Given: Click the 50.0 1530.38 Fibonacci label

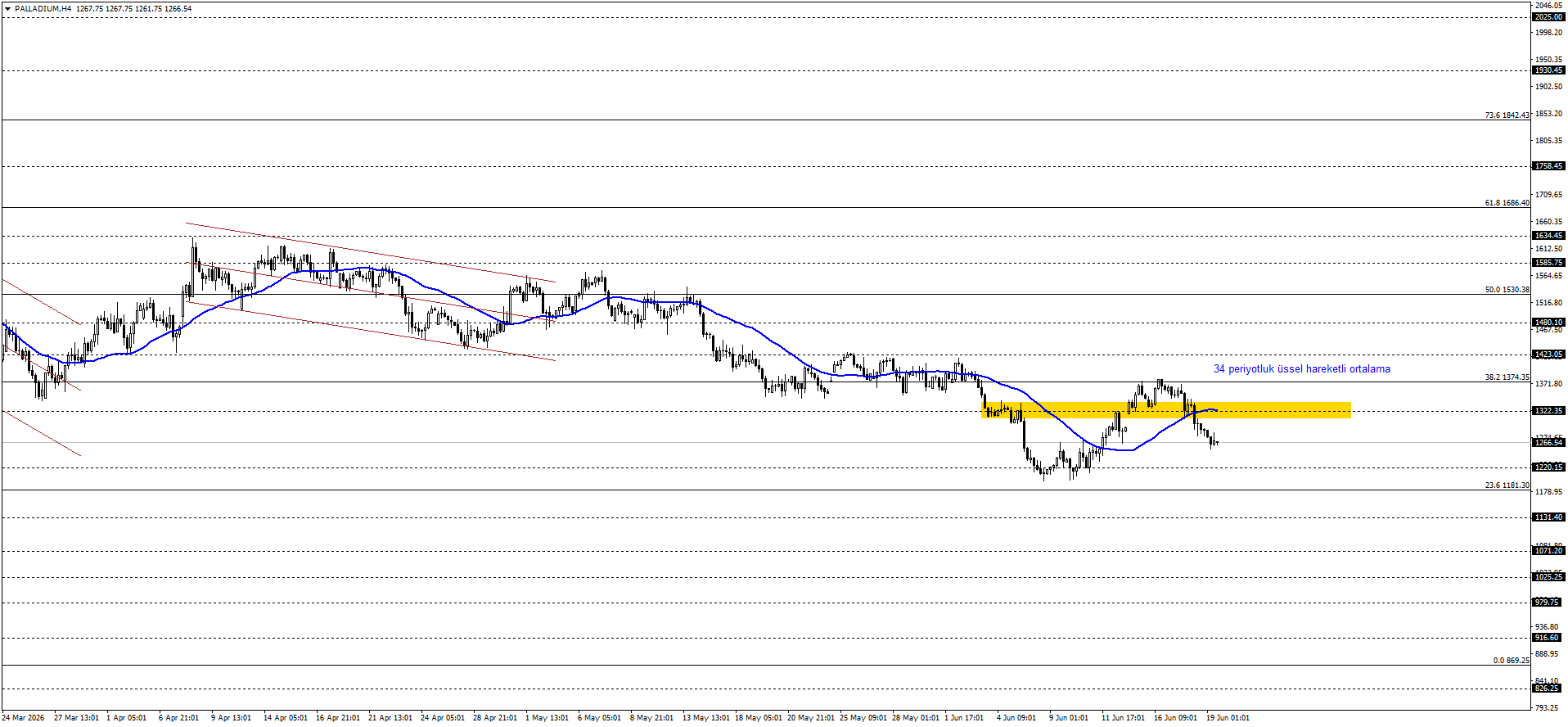Looking at the screenshot, I should (1507, 290).
